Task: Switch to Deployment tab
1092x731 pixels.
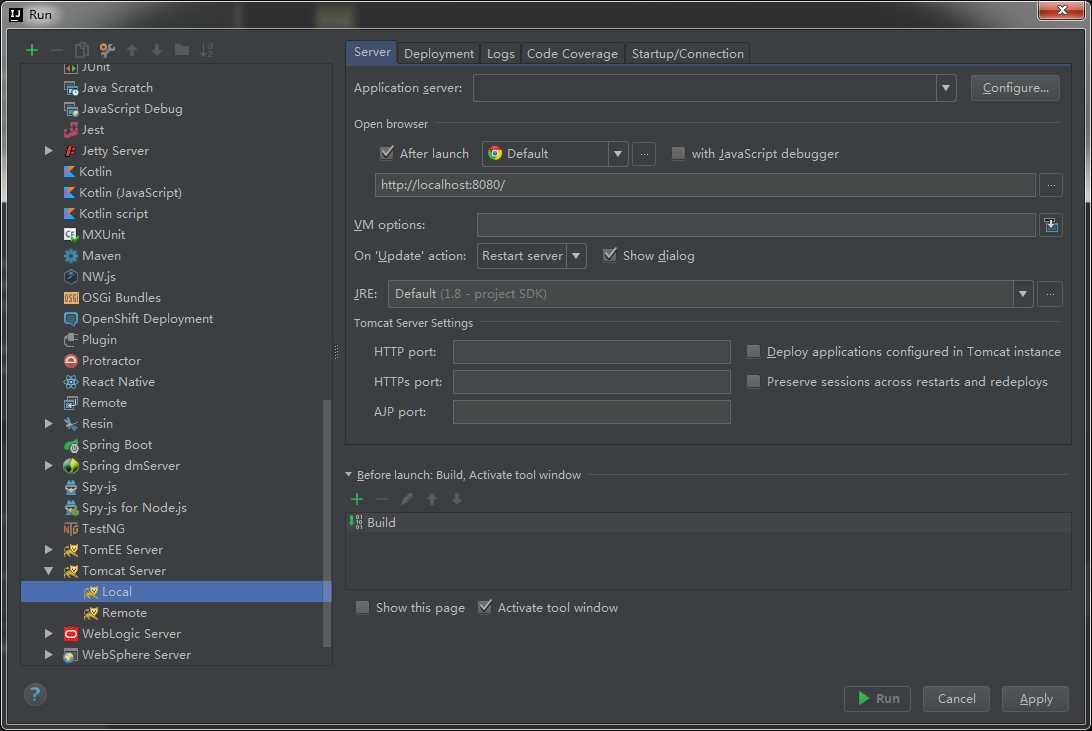Action: [x=439, y=54]
